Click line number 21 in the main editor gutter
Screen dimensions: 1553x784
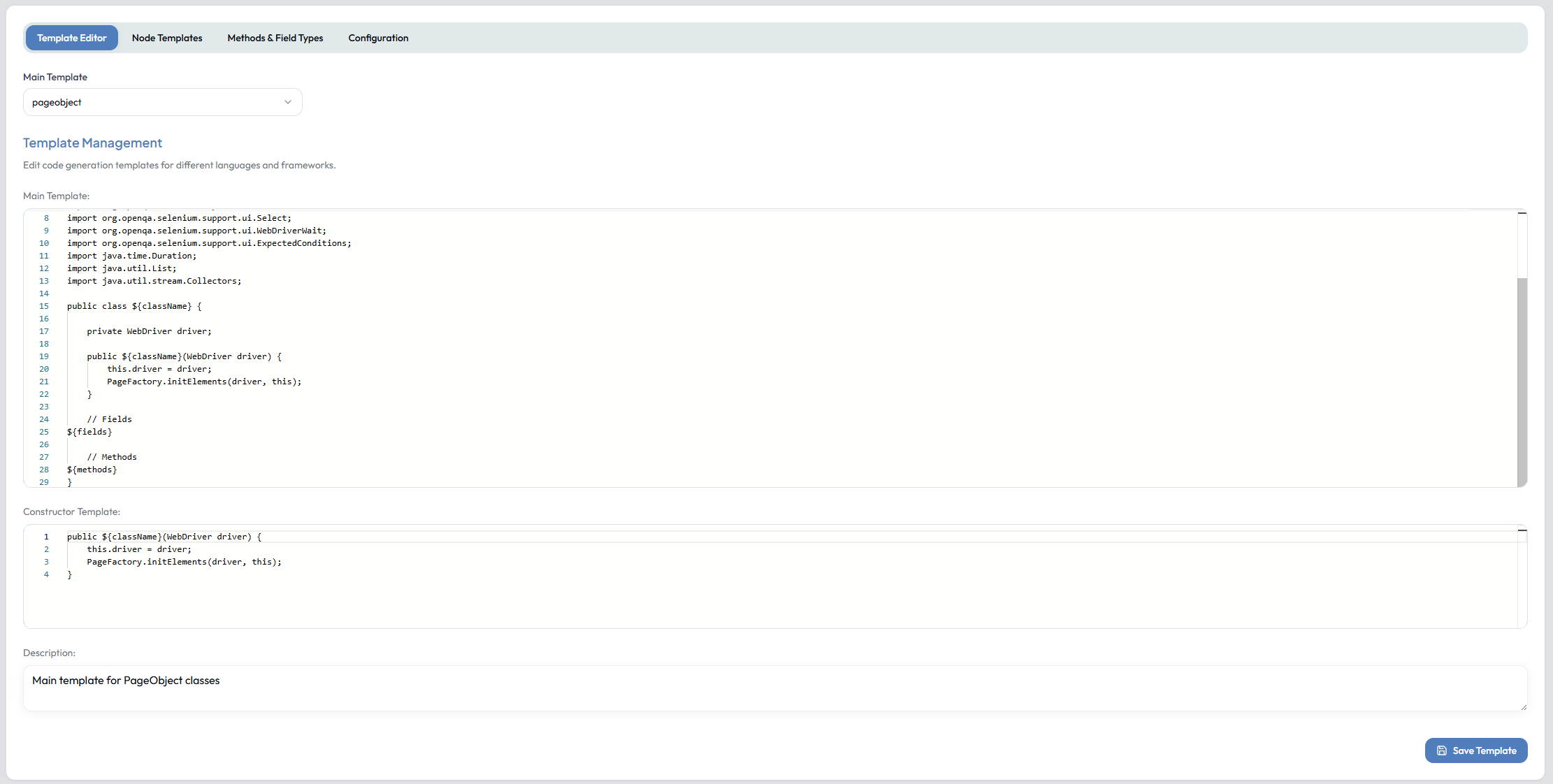click(x=44, y=382)
